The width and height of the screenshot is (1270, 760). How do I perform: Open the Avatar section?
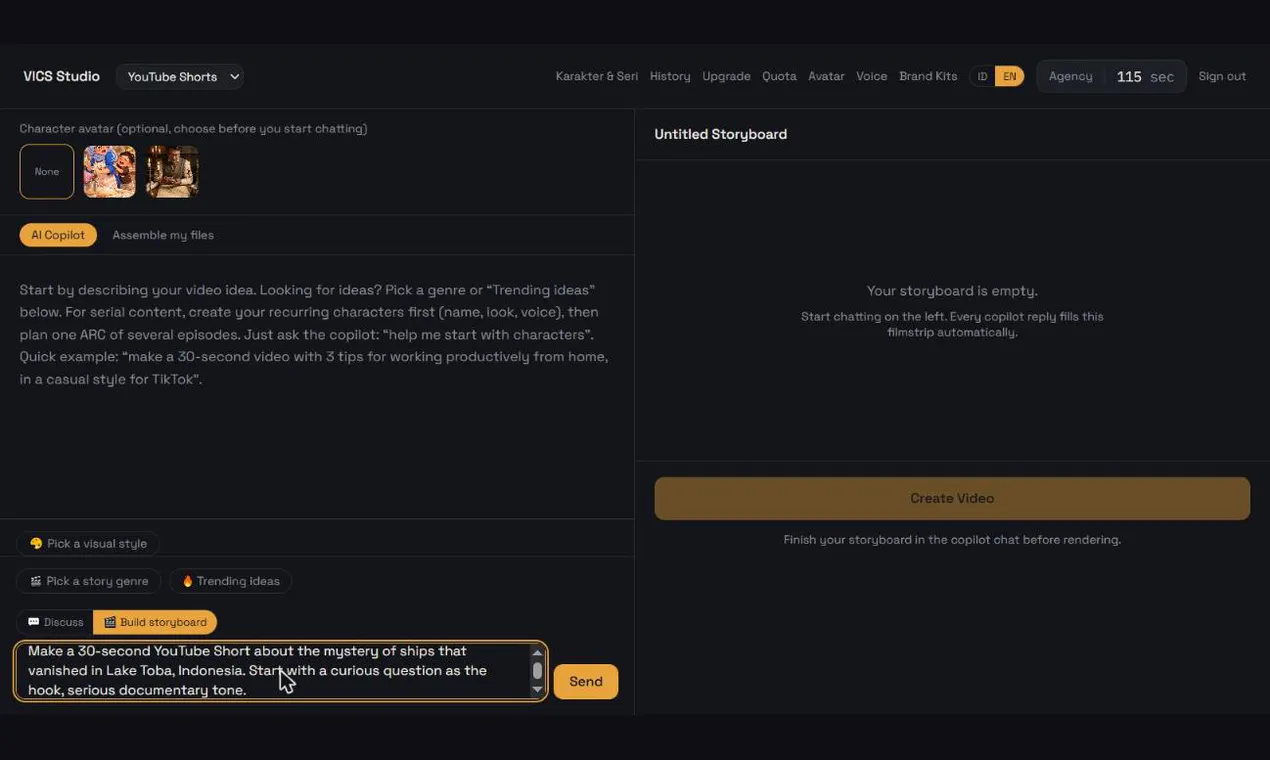826,77
